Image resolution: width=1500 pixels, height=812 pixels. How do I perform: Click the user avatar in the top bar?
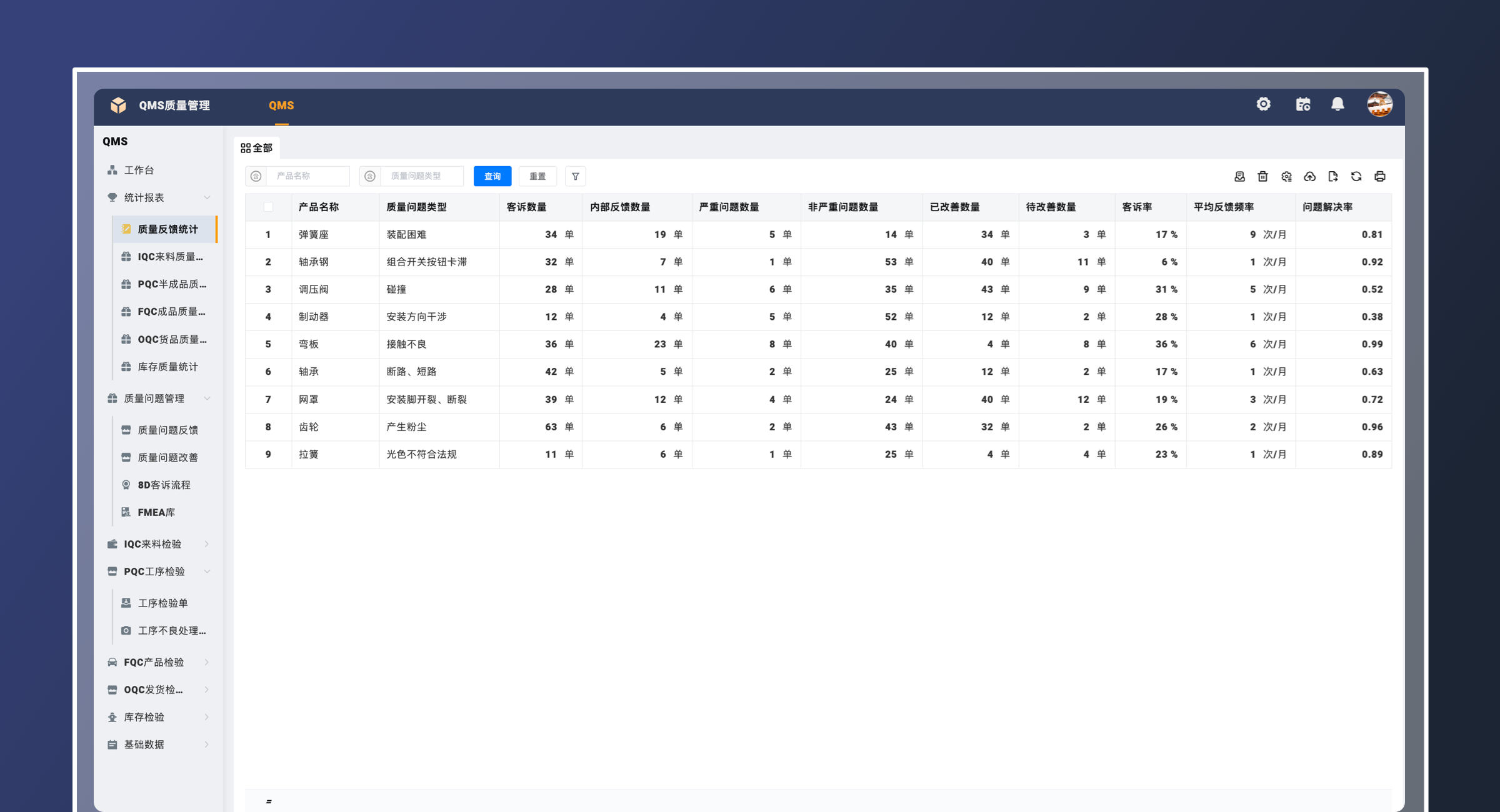tap(1379, 104)
